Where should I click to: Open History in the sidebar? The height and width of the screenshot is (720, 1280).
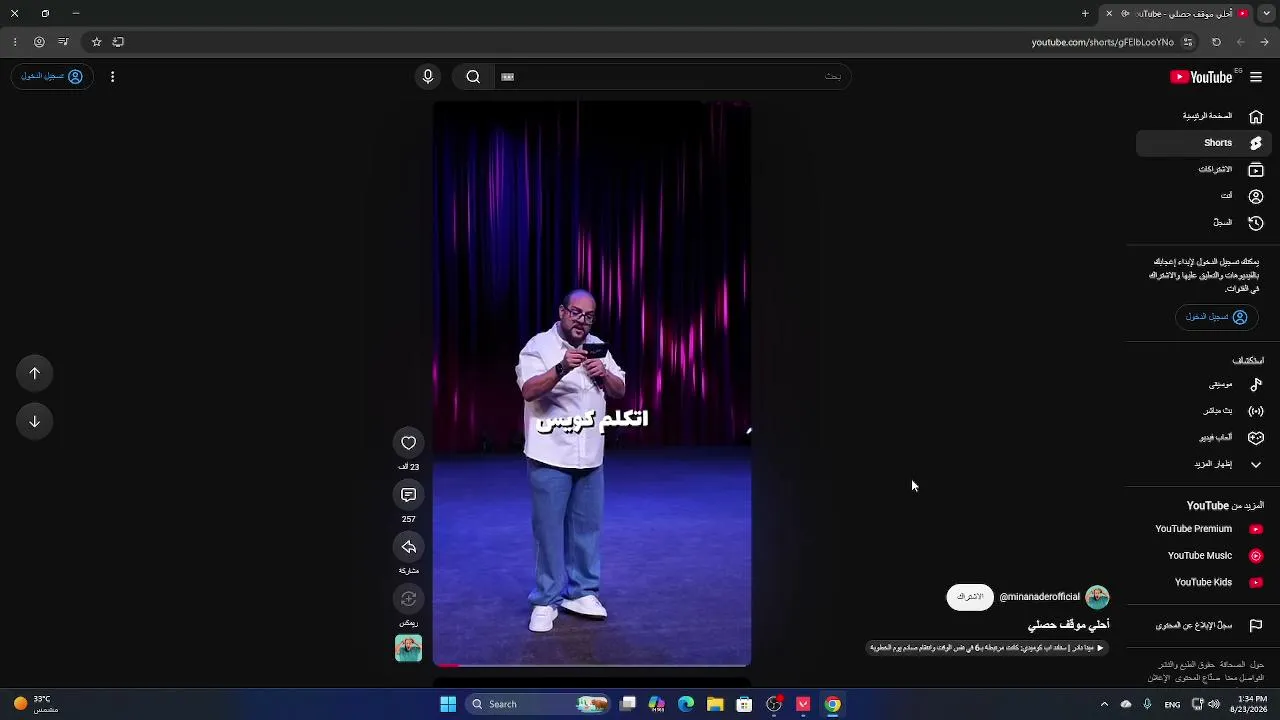coord(1202,223)
